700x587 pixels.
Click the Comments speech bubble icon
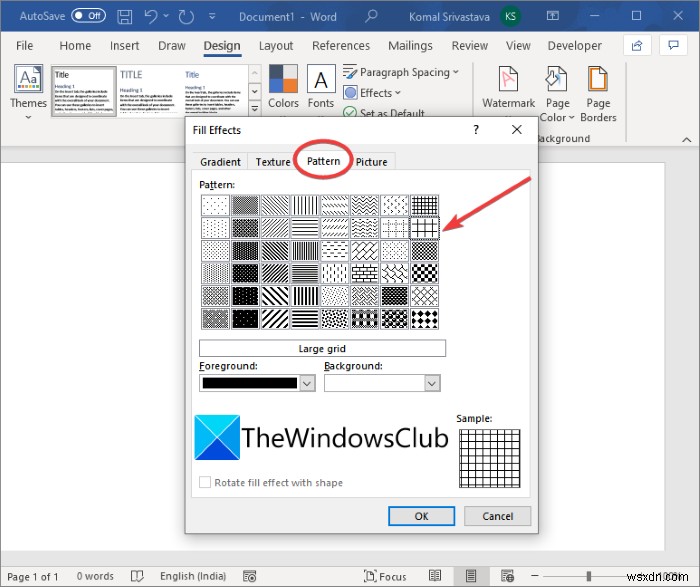coord(673,45)
